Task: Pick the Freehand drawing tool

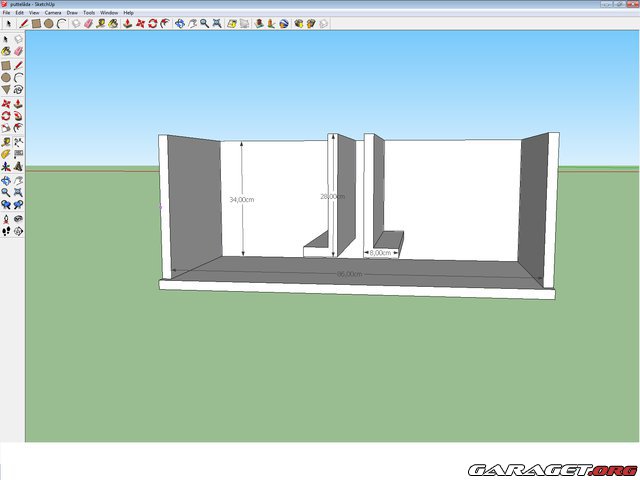Action: (19, 89)
